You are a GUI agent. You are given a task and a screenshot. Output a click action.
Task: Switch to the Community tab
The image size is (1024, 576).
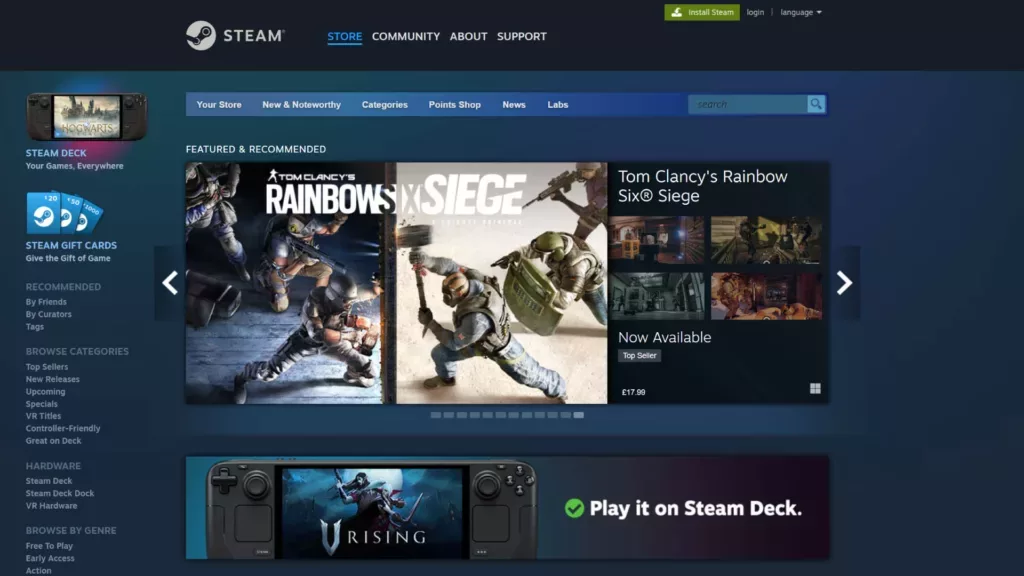(405, 36)
